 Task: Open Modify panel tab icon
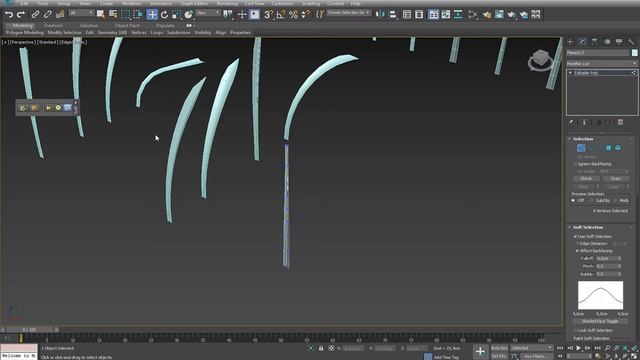pyautogui.click(x=582, y=42)
